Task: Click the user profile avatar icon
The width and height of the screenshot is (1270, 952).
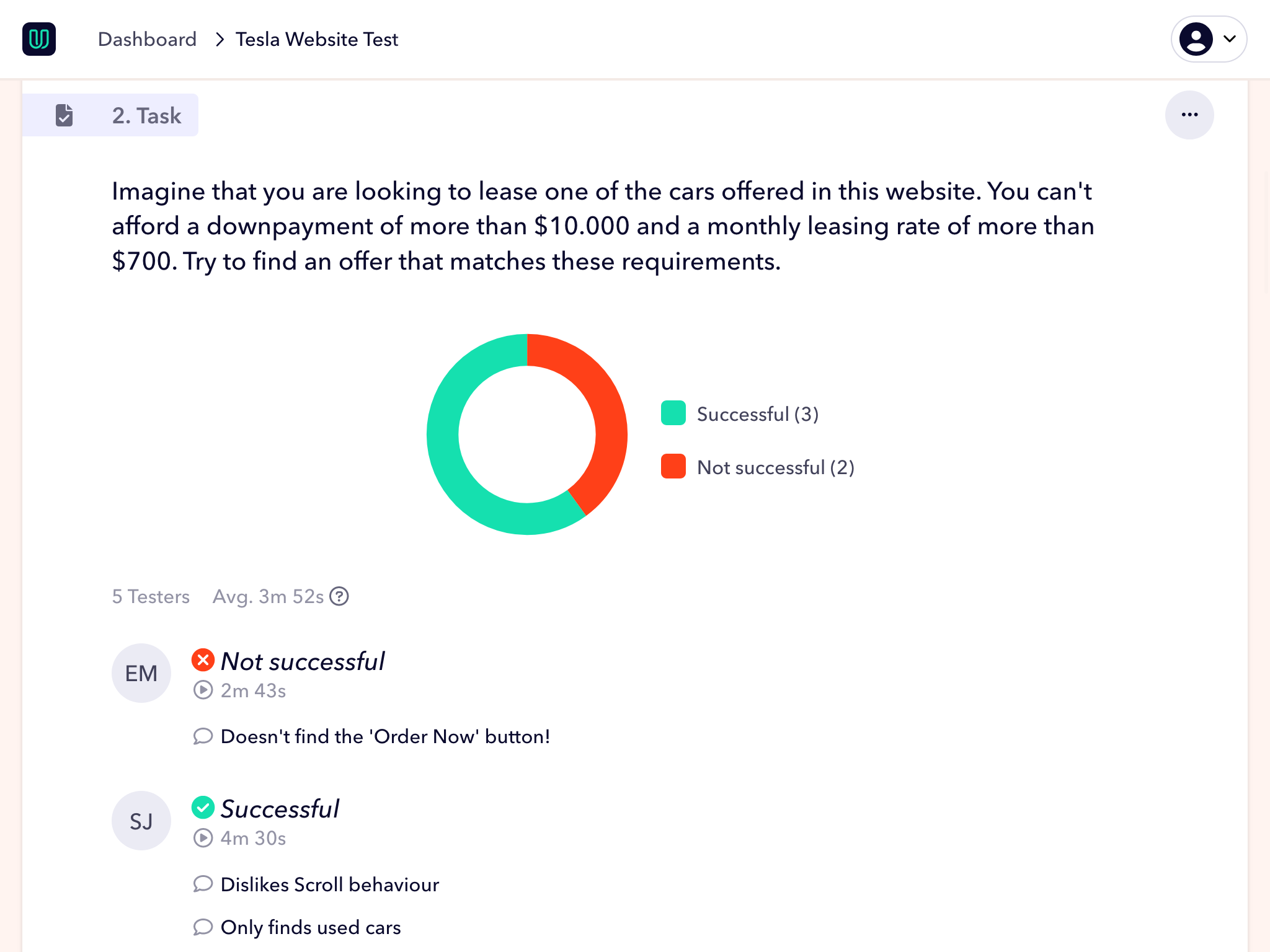Action: [x=1196, y=39]
